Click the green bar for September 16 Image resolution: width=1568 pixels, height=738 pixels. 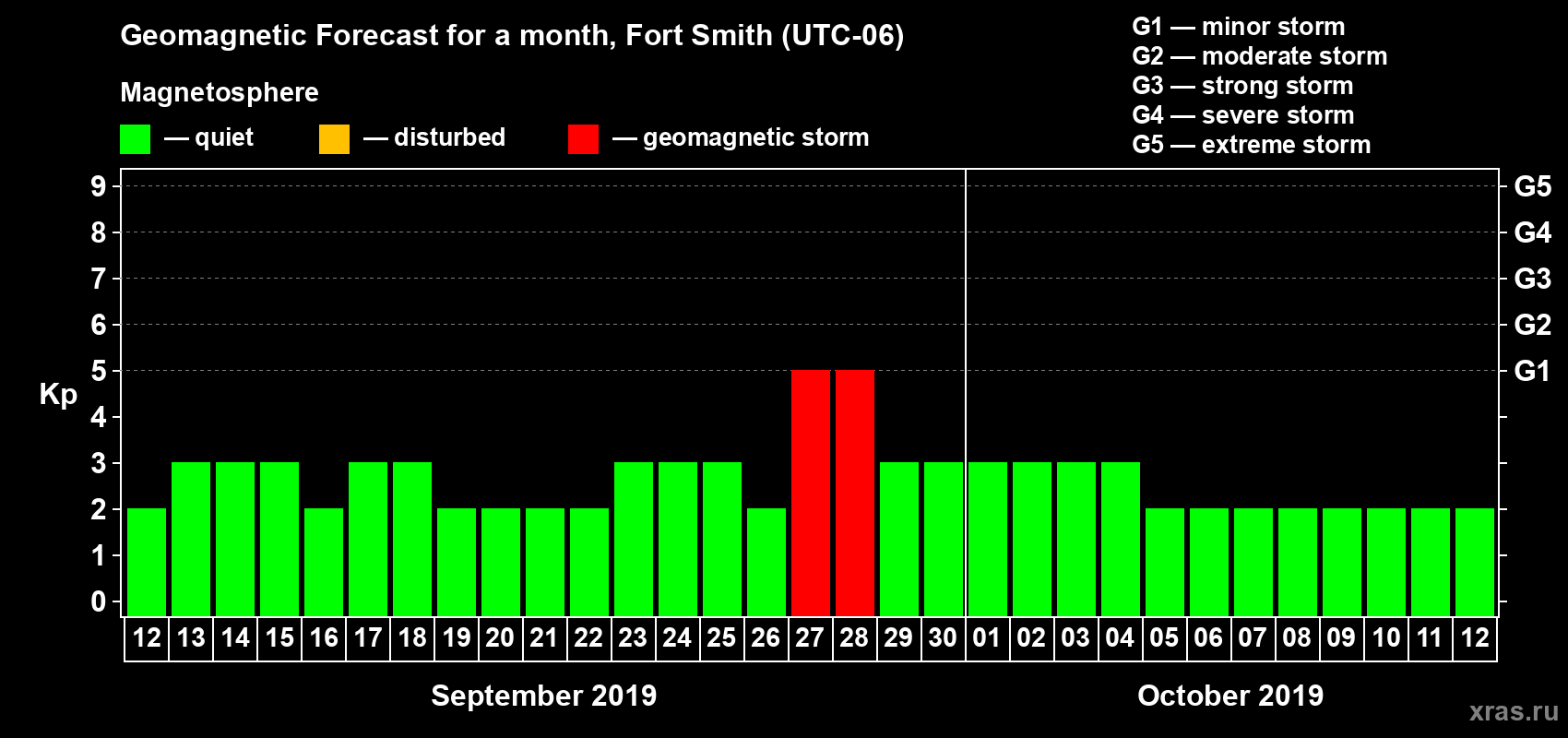pos(324,562)
